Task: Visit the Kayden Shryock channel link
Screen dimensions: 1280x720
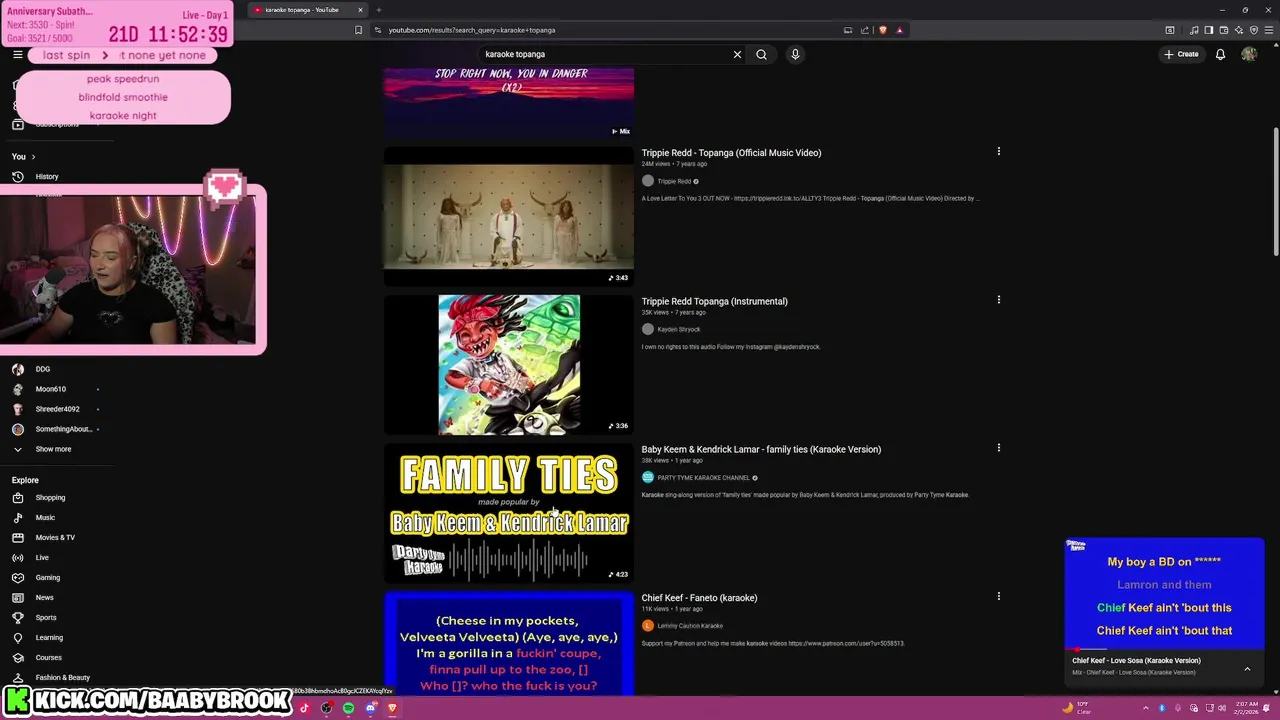Action: pos(678,329)
